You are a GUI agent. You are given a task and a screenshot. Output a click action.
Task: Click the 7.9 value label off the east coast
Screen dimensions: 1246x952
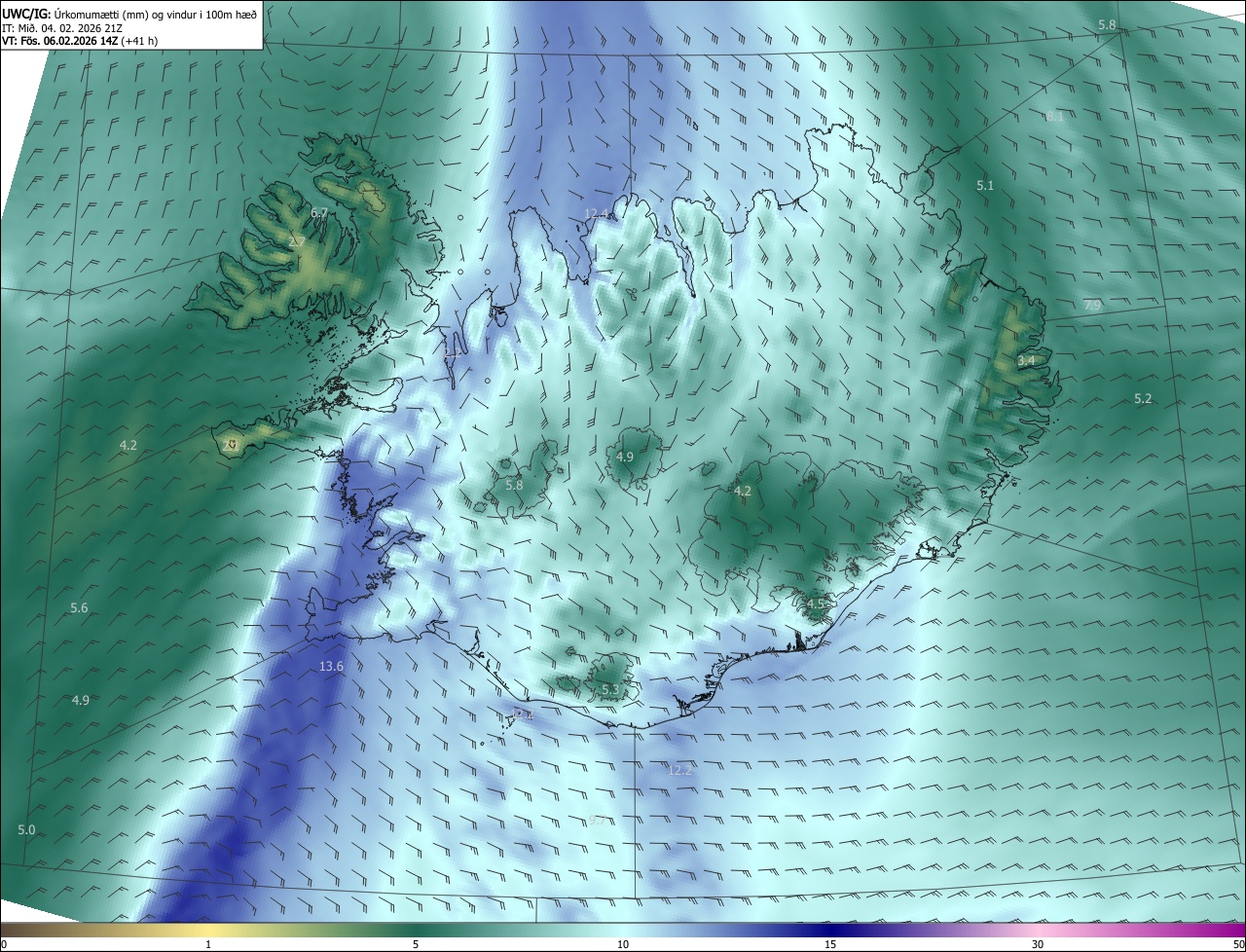click(x=1092, y=306)
